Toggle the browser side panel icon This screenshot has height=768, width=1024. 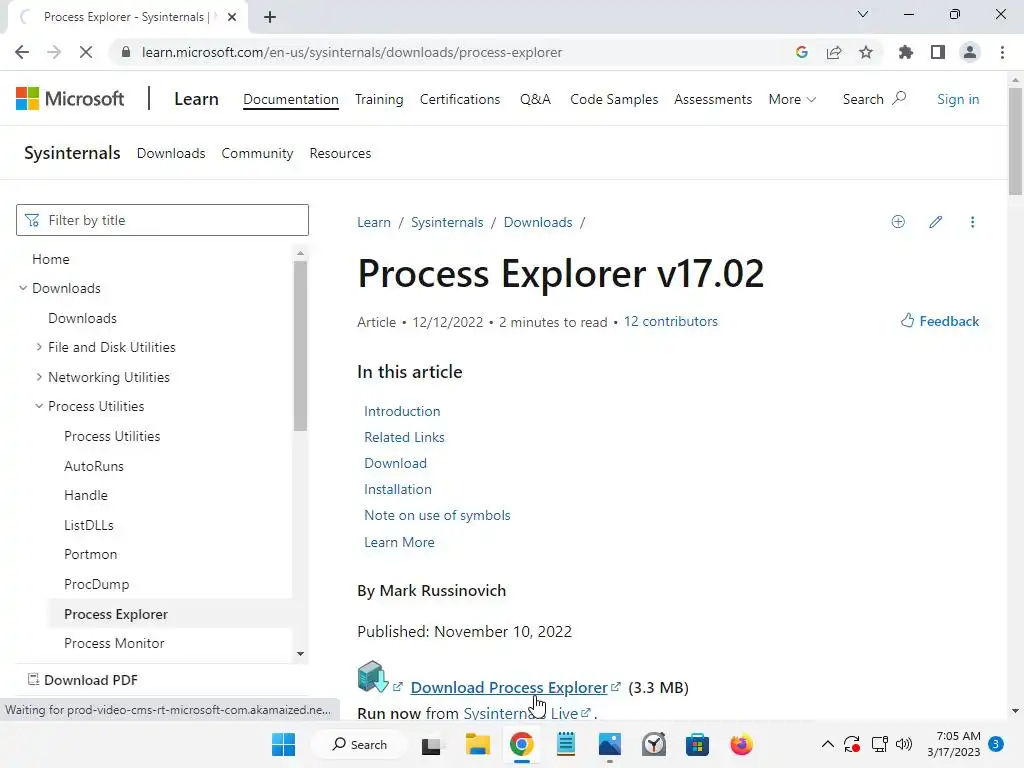(x=938, y=52)
